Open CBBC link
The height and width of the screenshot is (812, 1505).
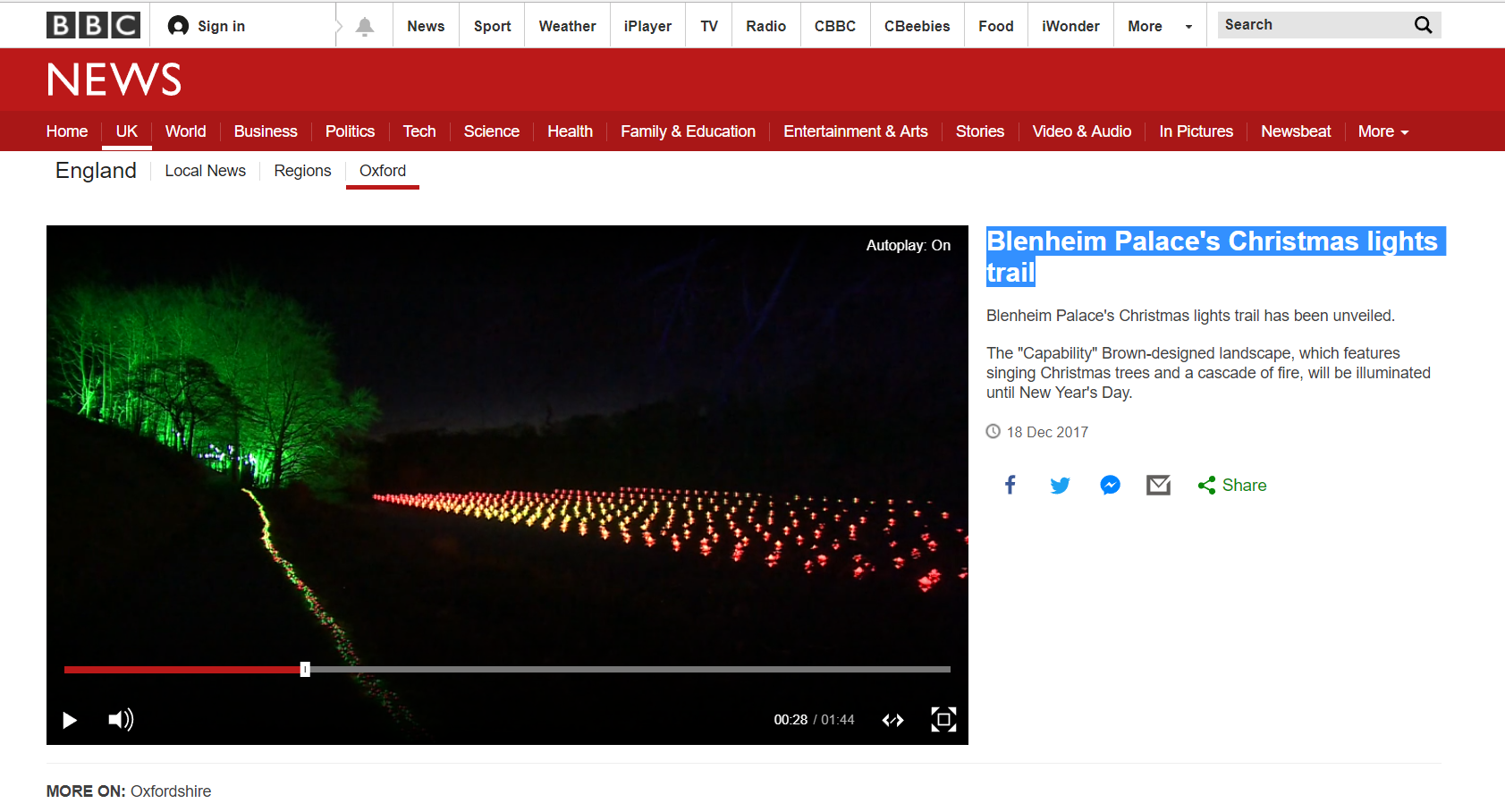[x=835, y=26]
